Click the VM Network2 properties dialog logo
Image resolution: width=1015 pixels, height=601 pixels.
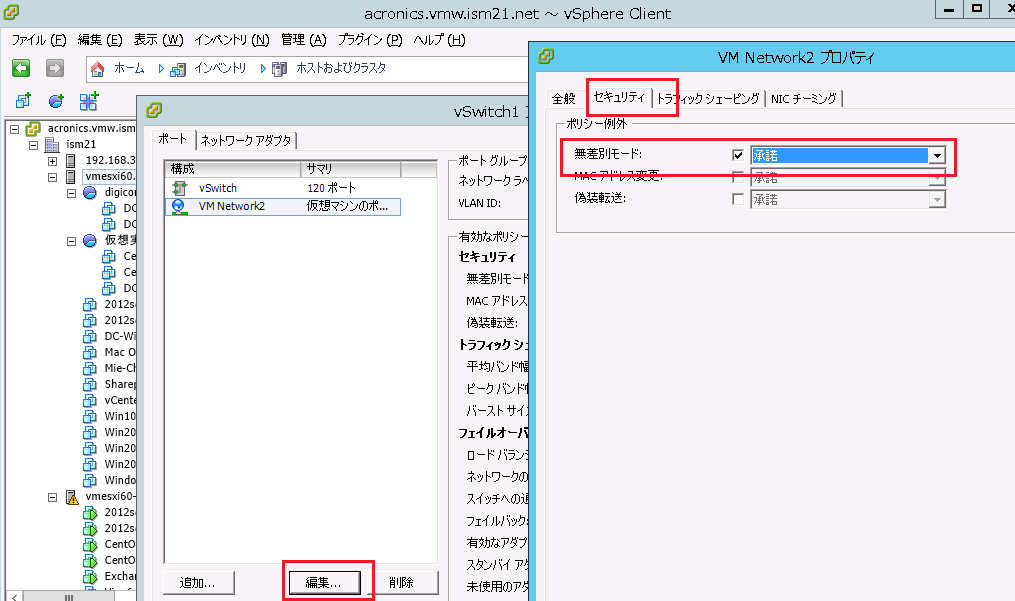tap(546, 56)
